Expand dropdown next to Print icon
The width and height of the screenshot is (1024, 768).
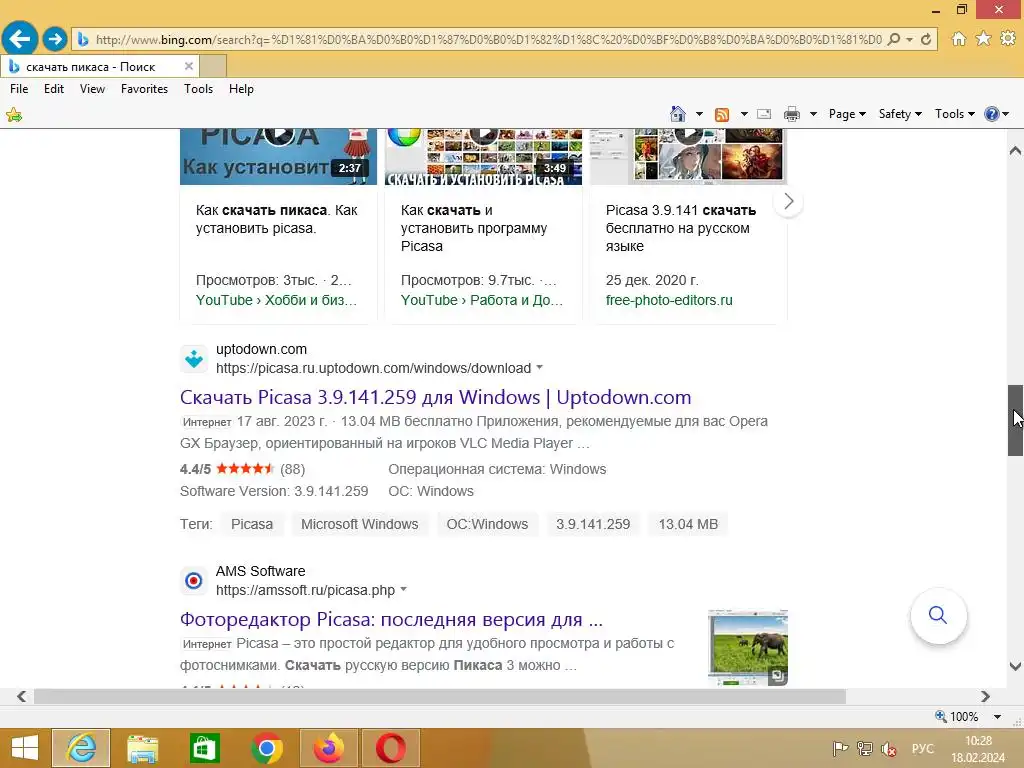click(813, 114)
